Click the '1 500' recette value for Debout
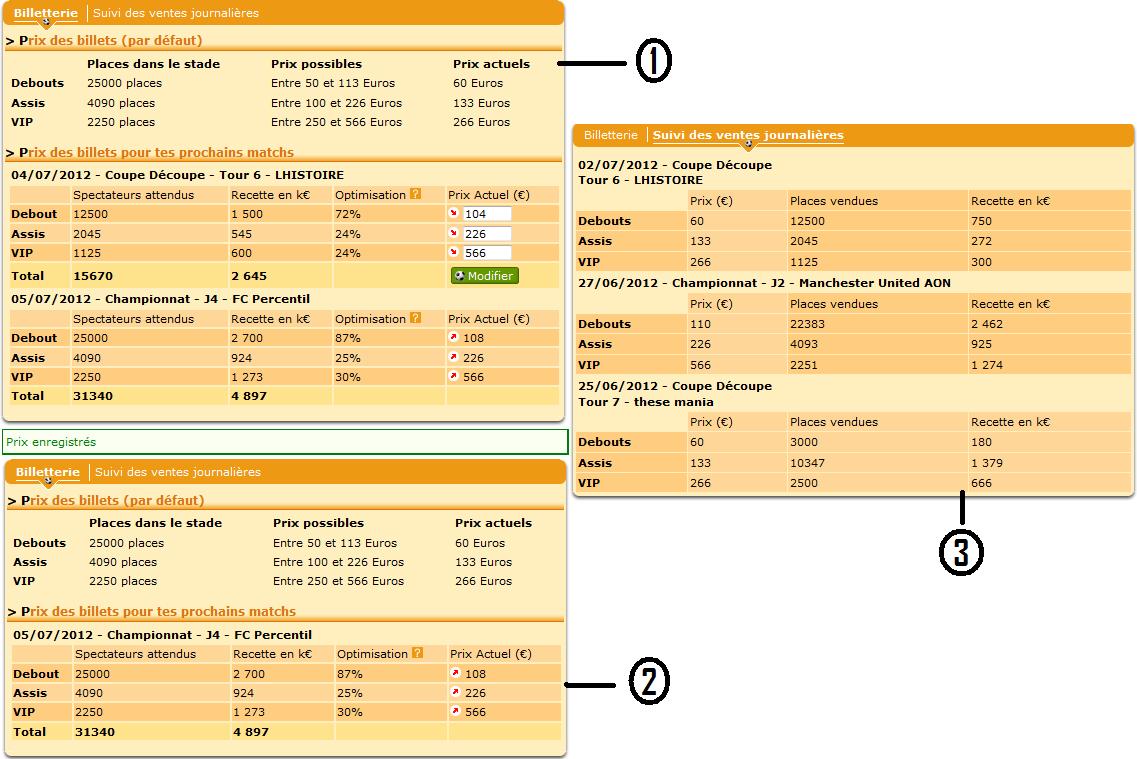 click(x=247, y=214)
